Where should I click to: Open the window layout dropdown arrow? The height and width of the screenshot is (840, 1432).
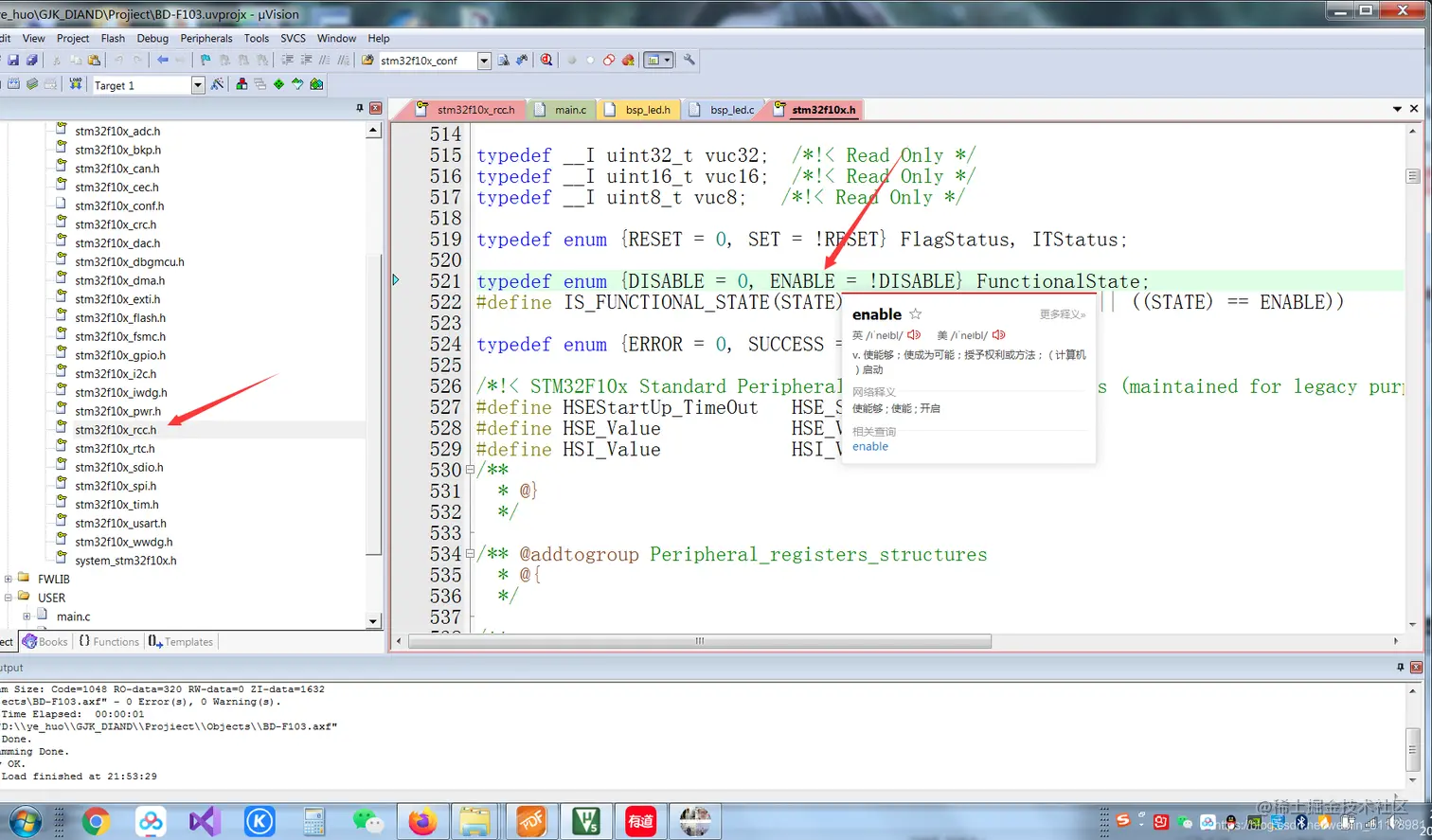667,60
